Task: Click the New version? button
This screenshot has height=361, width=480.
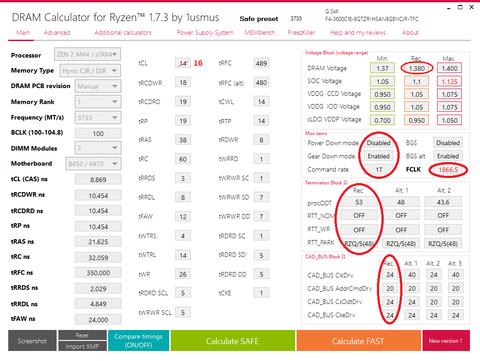Action: click(x=446, y=341)
